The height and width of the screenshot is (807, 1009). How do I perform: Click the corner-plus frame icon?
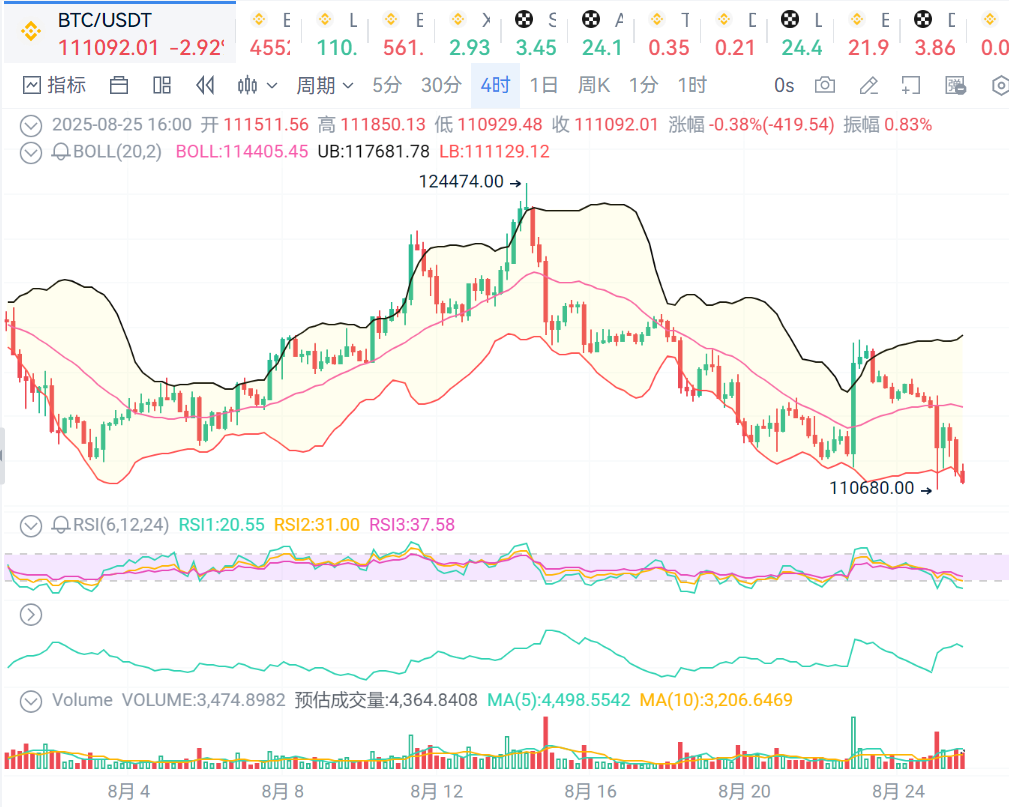(x=911, y=85)
